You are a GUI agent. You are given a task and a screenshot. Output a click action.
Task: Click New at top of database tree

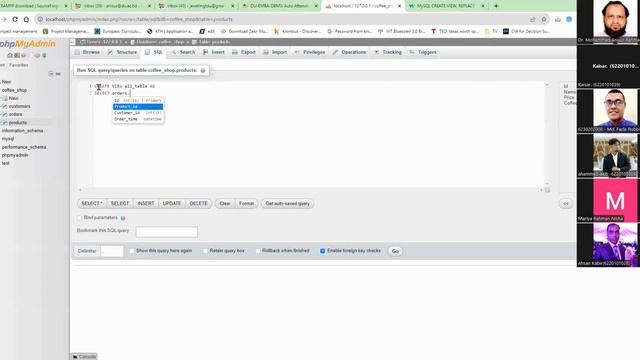[7, 82]
